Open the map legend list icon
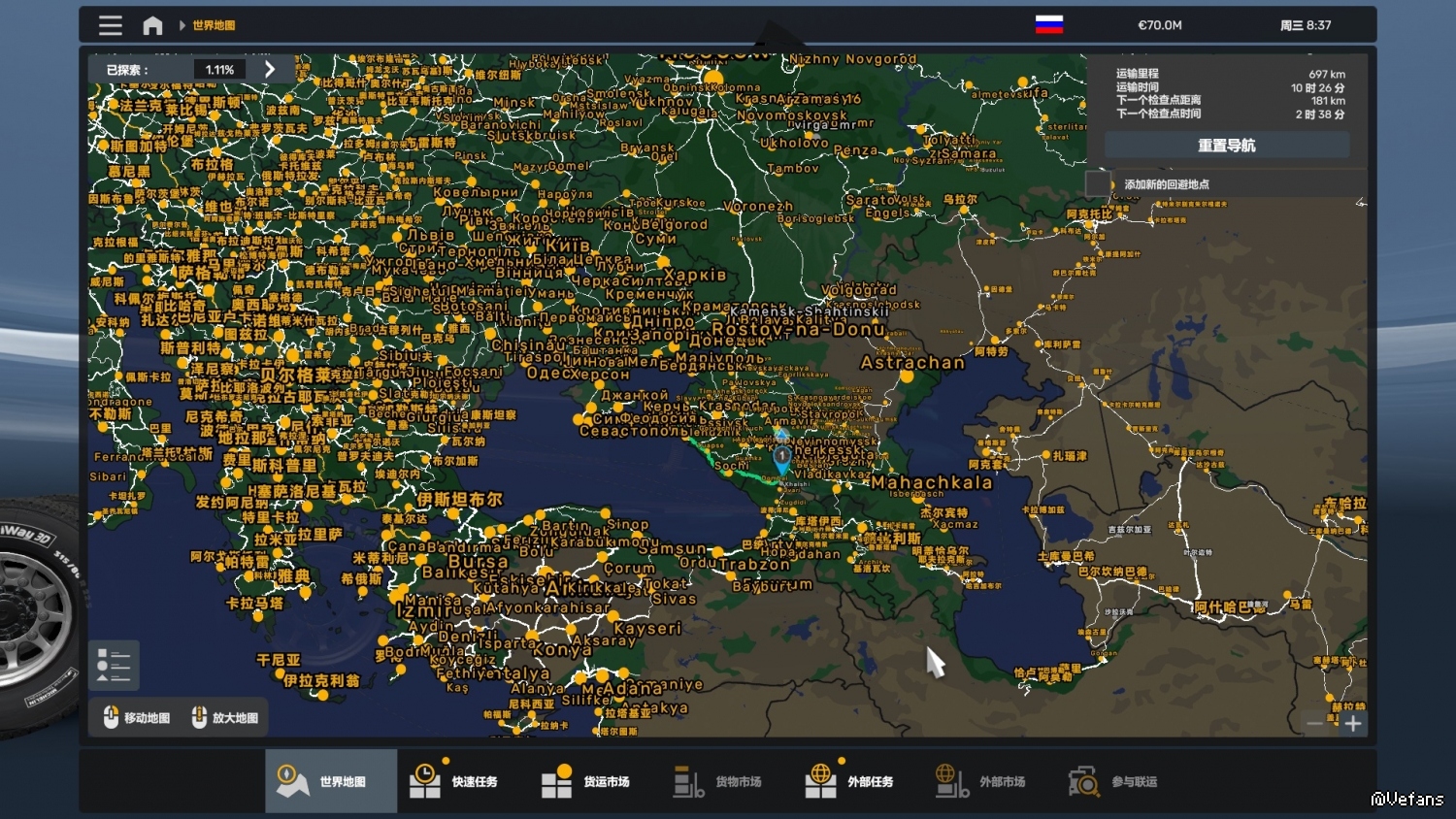Screen dimensions: 1456x819 point(114,665)
